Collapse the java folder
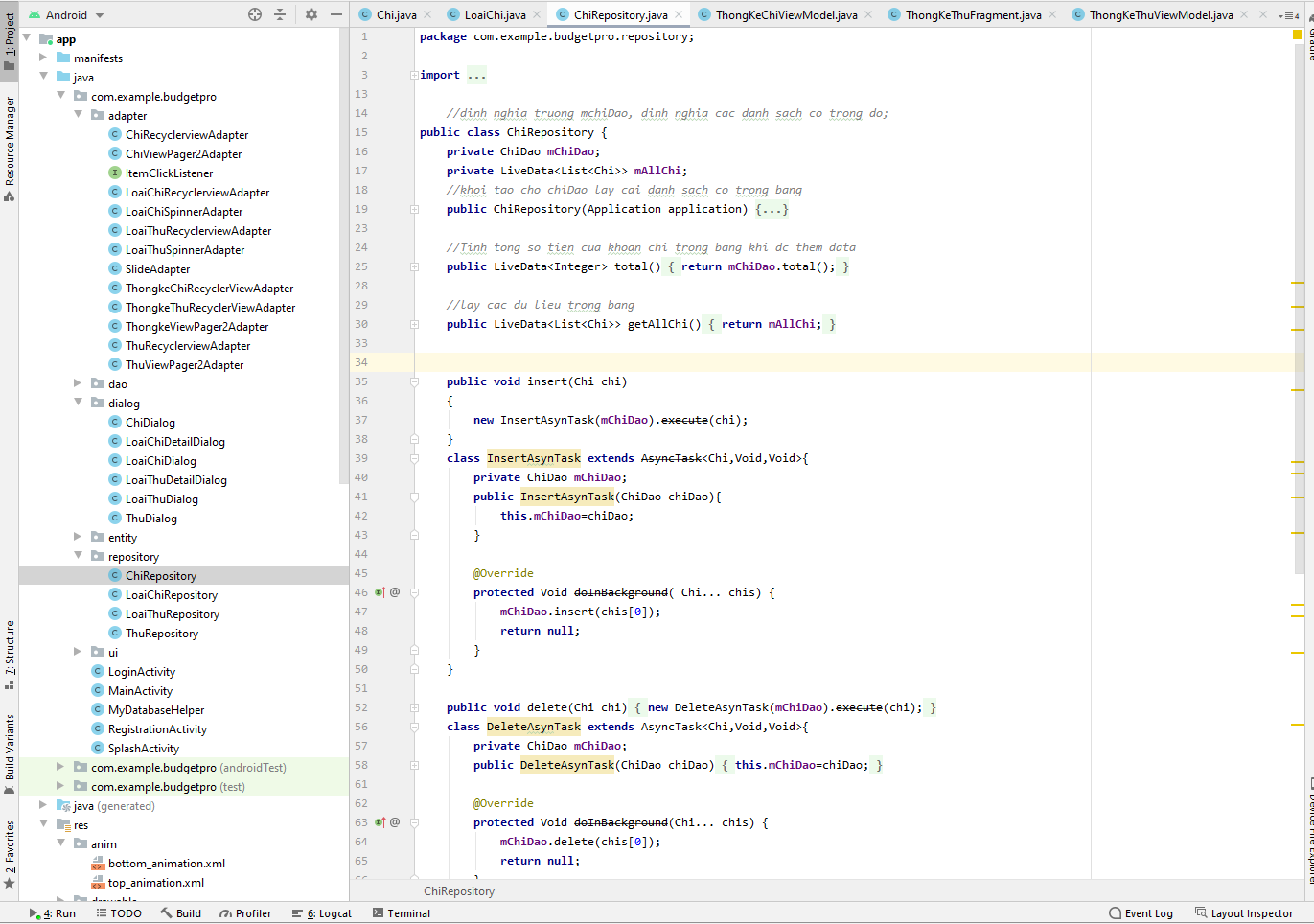 coord(43,77)
